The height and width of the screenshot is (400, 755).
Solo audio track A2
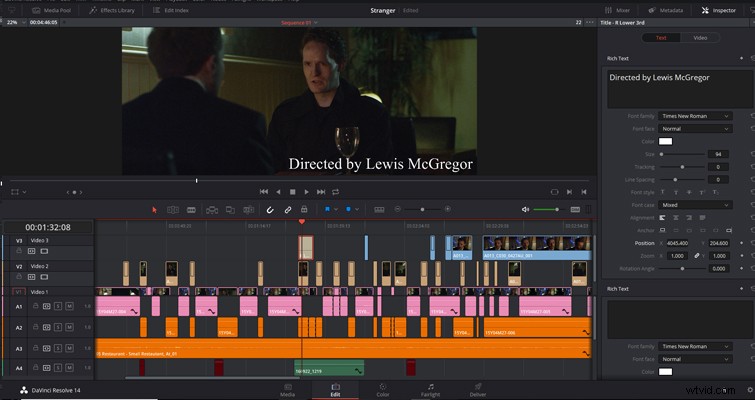pyautogui.click(x=58, y=327)
